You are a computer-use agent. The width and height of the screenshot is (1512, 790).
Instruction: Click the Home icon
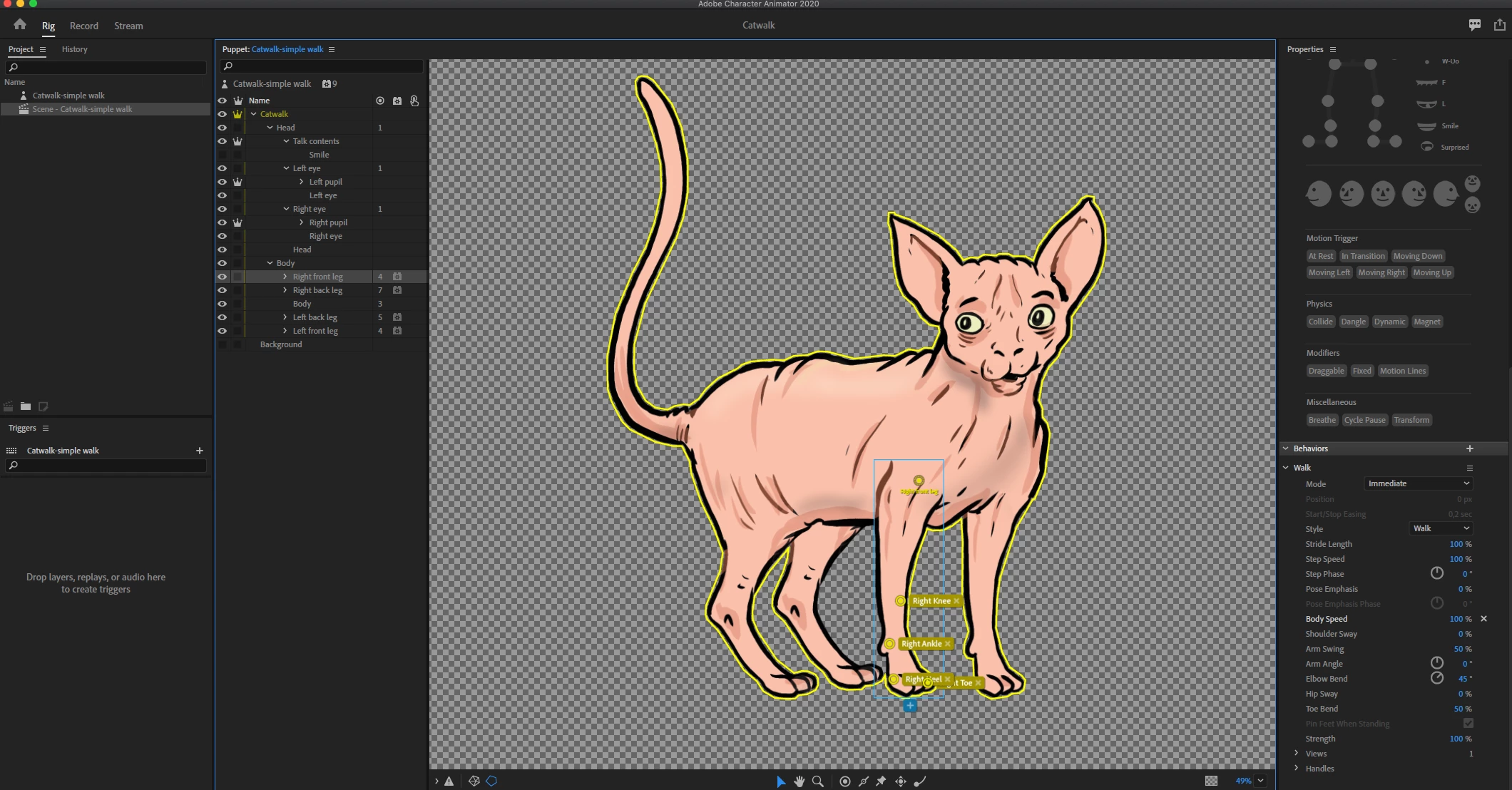click(20, 25)
